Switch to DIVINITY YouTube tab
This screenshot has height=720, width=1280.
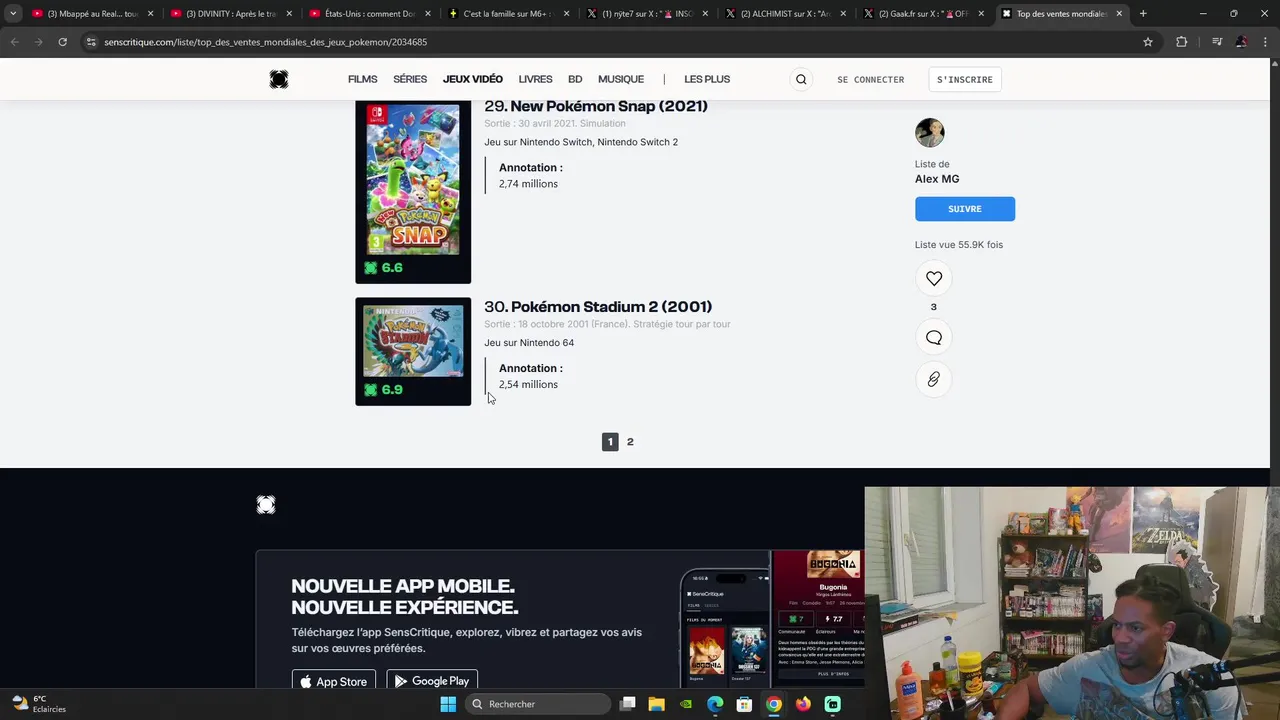click(x=229, y=14)
